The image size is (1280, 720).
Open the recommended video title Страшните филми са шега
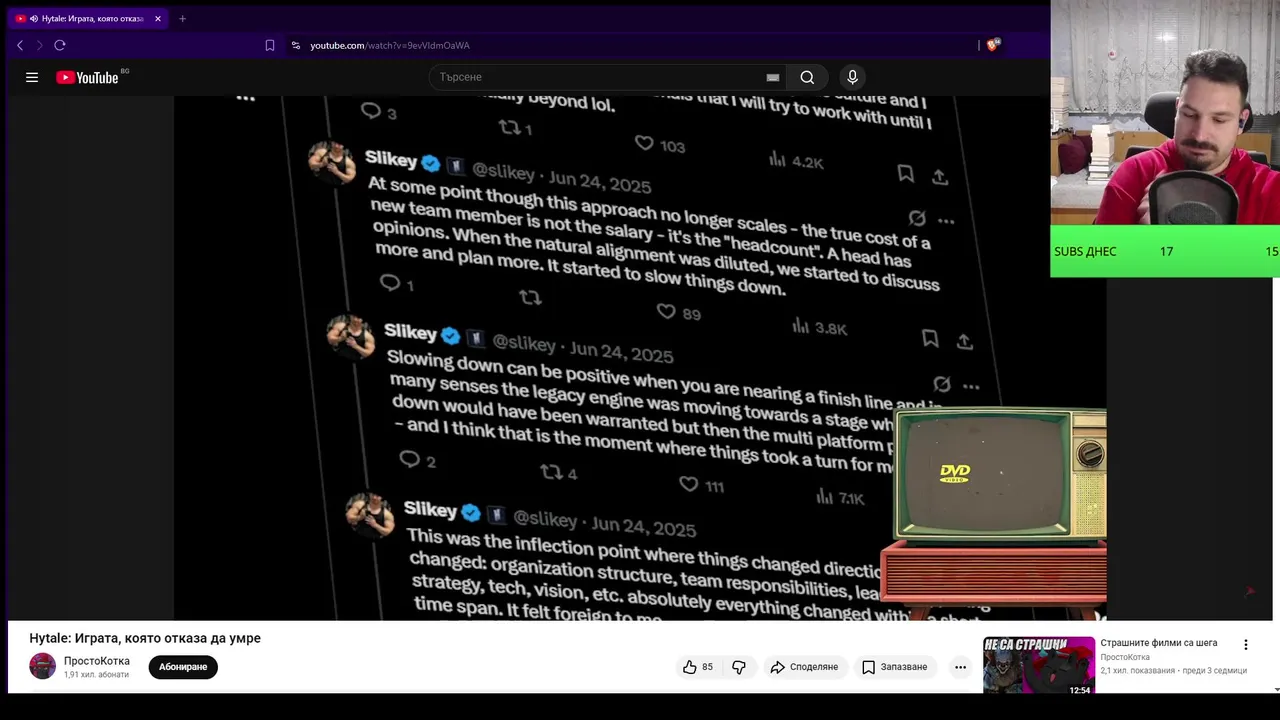point(1159,643)
